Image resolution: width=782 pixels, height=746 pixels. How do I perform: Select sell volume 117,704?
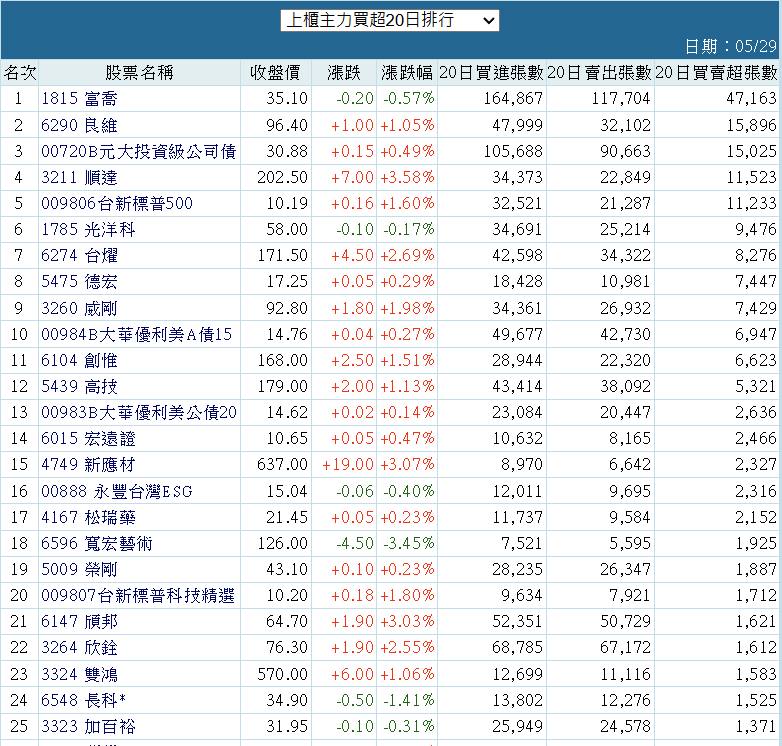[621, 98]
